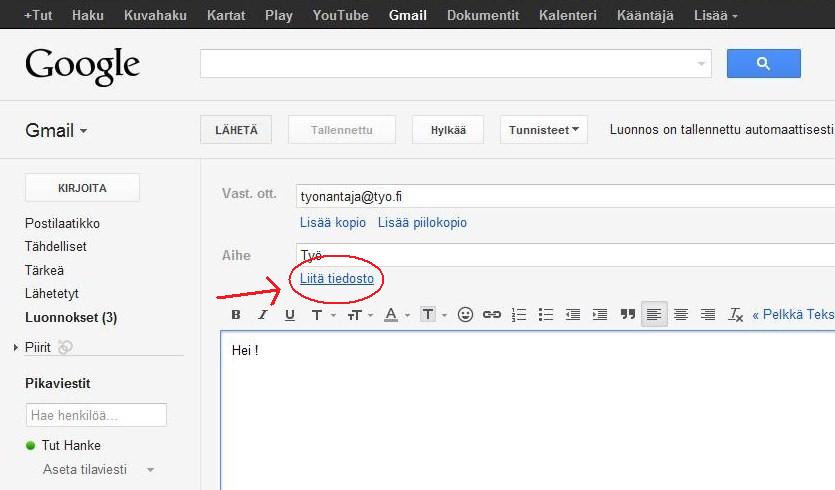
Task: Open the Tunnisteet labels dropdown
Action: coord(544,130)
